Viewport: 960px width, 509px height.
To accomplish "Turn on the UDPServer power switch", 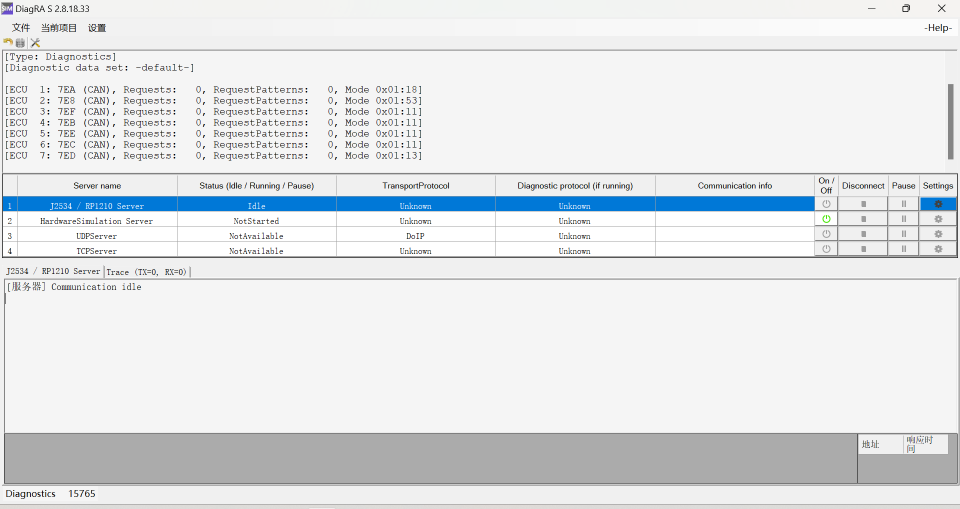I will tap(826, 234).
